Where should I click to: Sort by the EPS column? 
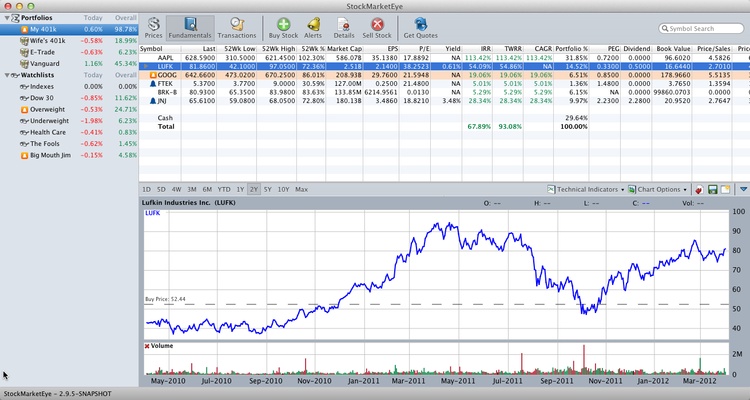pyautogui.click(x=381, y=49)
